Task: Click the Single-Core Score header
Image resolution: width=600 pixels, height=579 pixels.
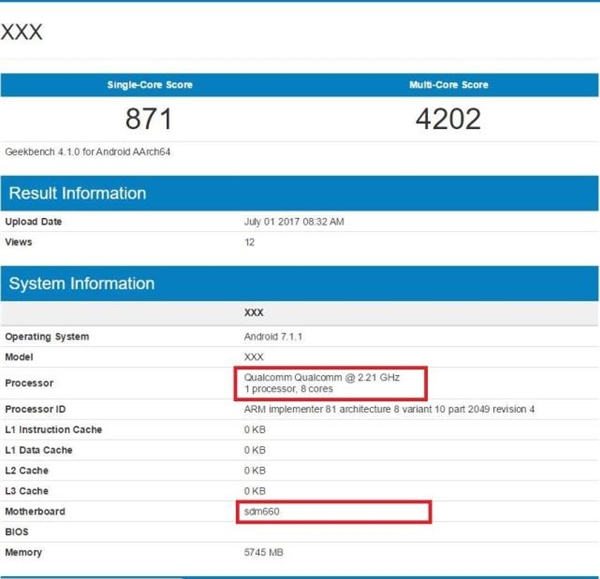Action: (x=148, y=85)
